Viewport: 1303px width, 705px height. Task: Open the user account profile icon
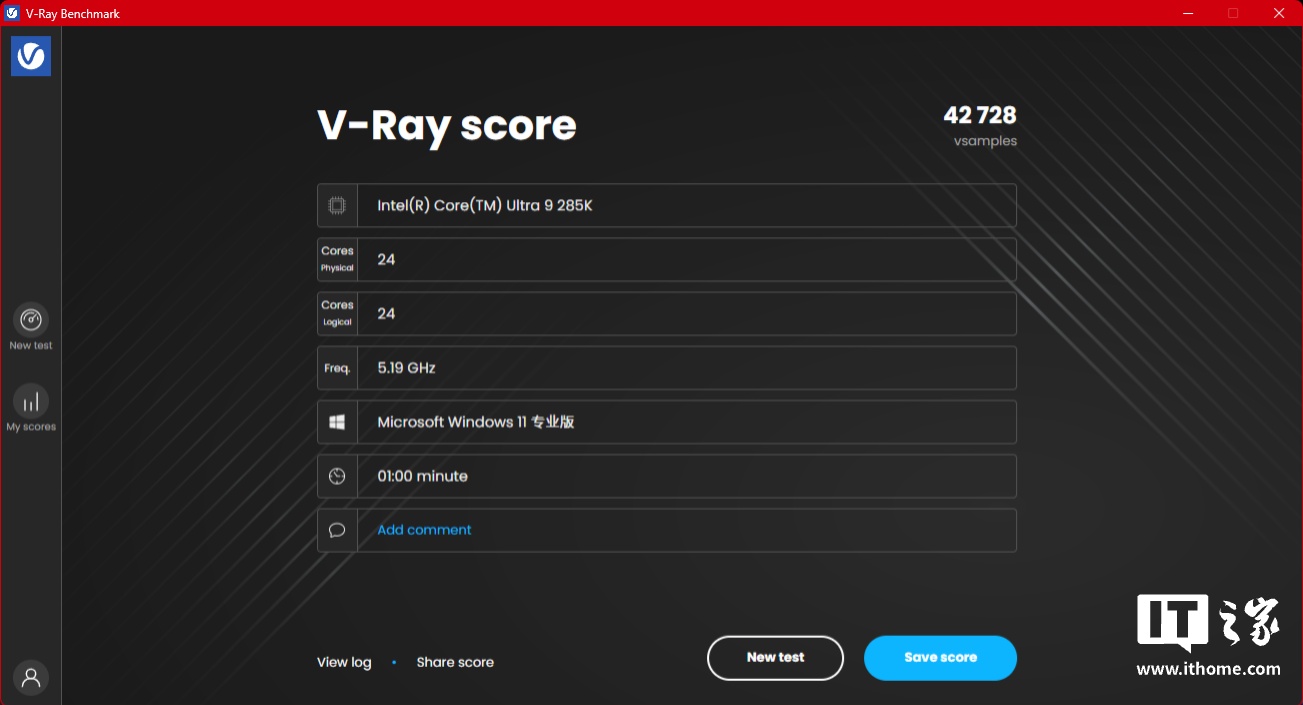pyautogui.click(x=31, y=677)
